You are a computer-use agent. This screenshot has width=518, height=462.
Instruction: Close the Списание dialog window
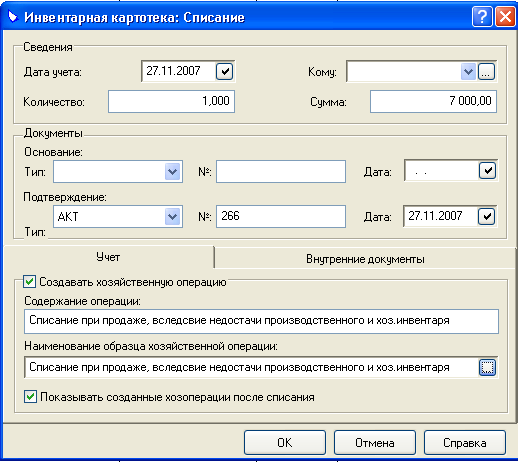pyautogui.click(x=505, y=16)
